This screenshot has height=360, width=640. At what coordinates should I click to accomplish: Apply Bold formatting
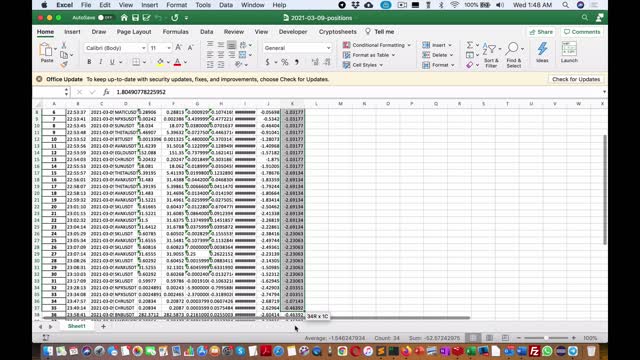tap(89, 62)
